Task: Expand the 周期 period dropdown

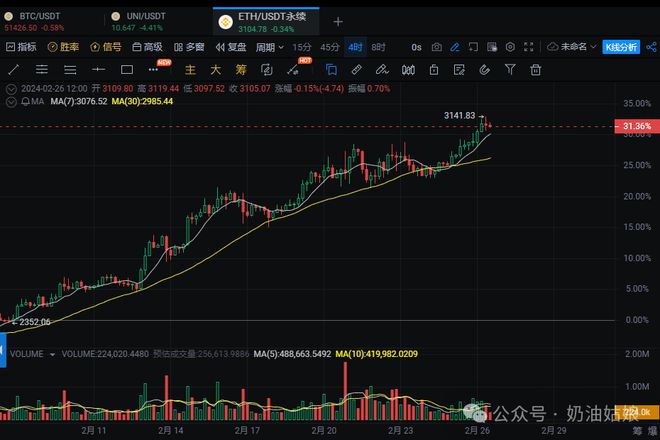Action: [x=268, y=47]
